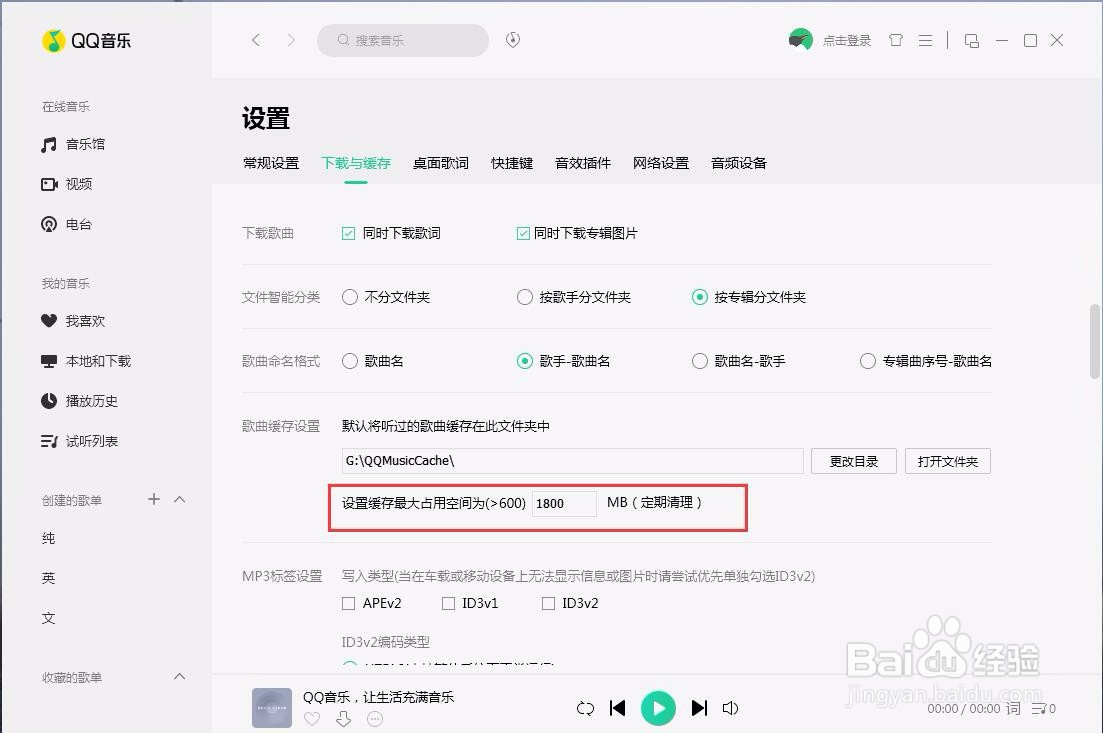Collapse 创建的歌单 section
Viewport: 1103px width, 733px height.
coord(179,499)
